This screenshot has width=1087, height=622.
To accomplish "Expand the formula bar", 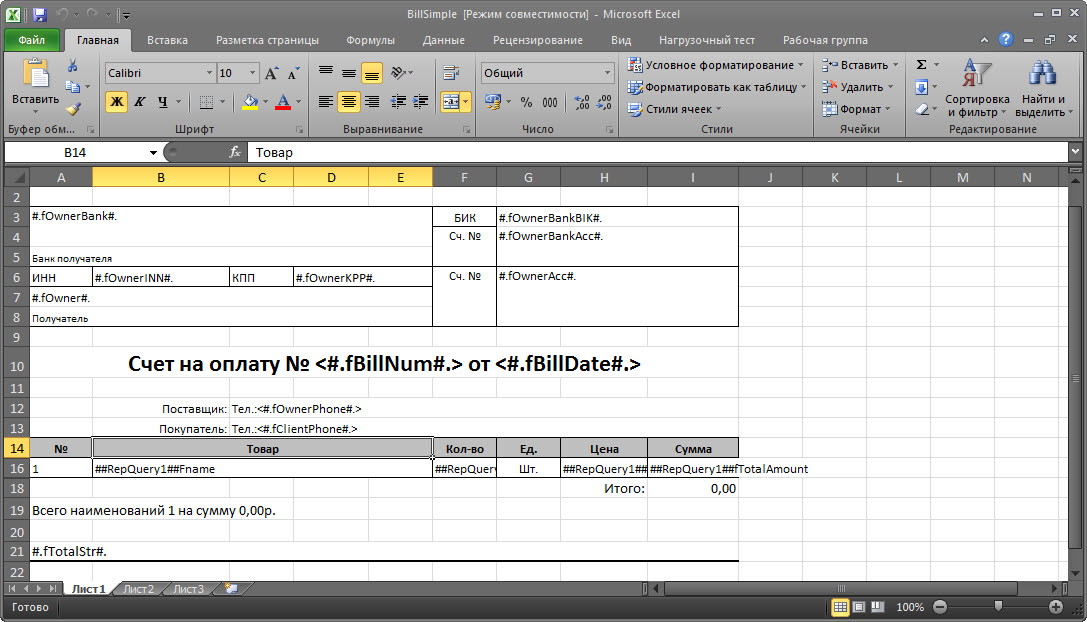I will click(1075, 152).
